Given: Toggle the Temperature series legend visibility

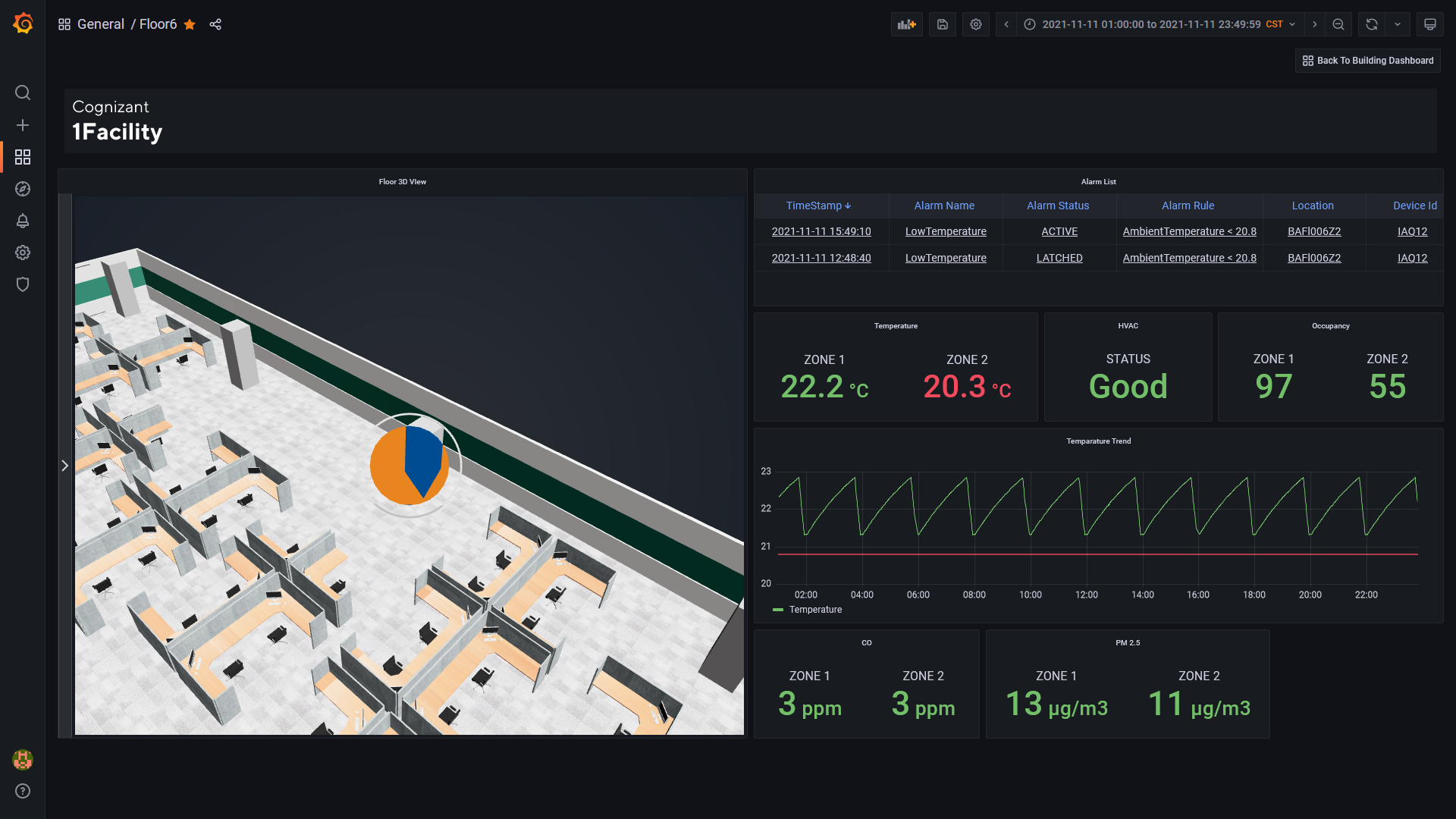Looking at the screenshot, I should pyautogui.click(x=816, y=609).
